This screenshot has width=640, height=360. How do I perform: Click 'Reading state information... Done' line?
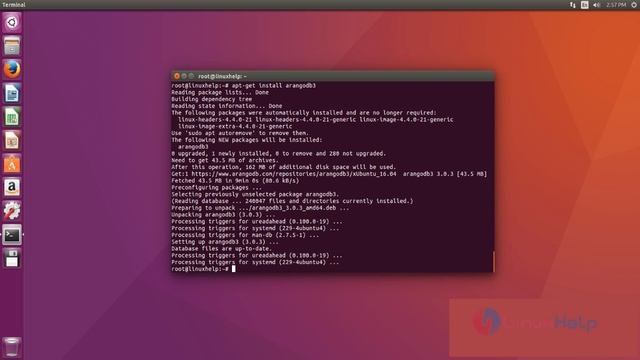pos(227,106)
